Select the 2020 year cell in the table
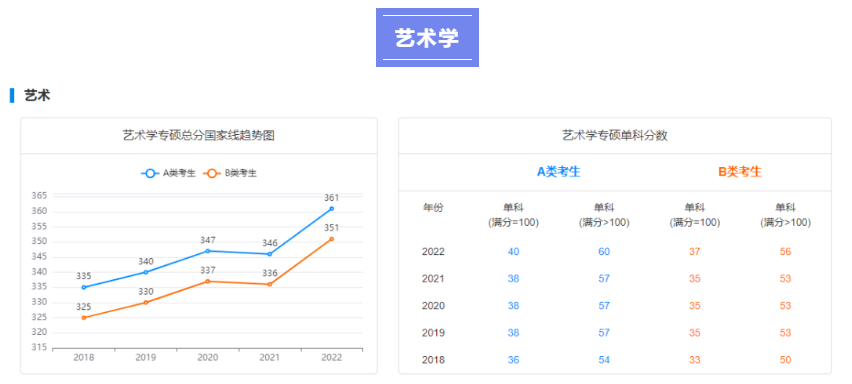The image size is (852, 384). [x=433, y=306]
